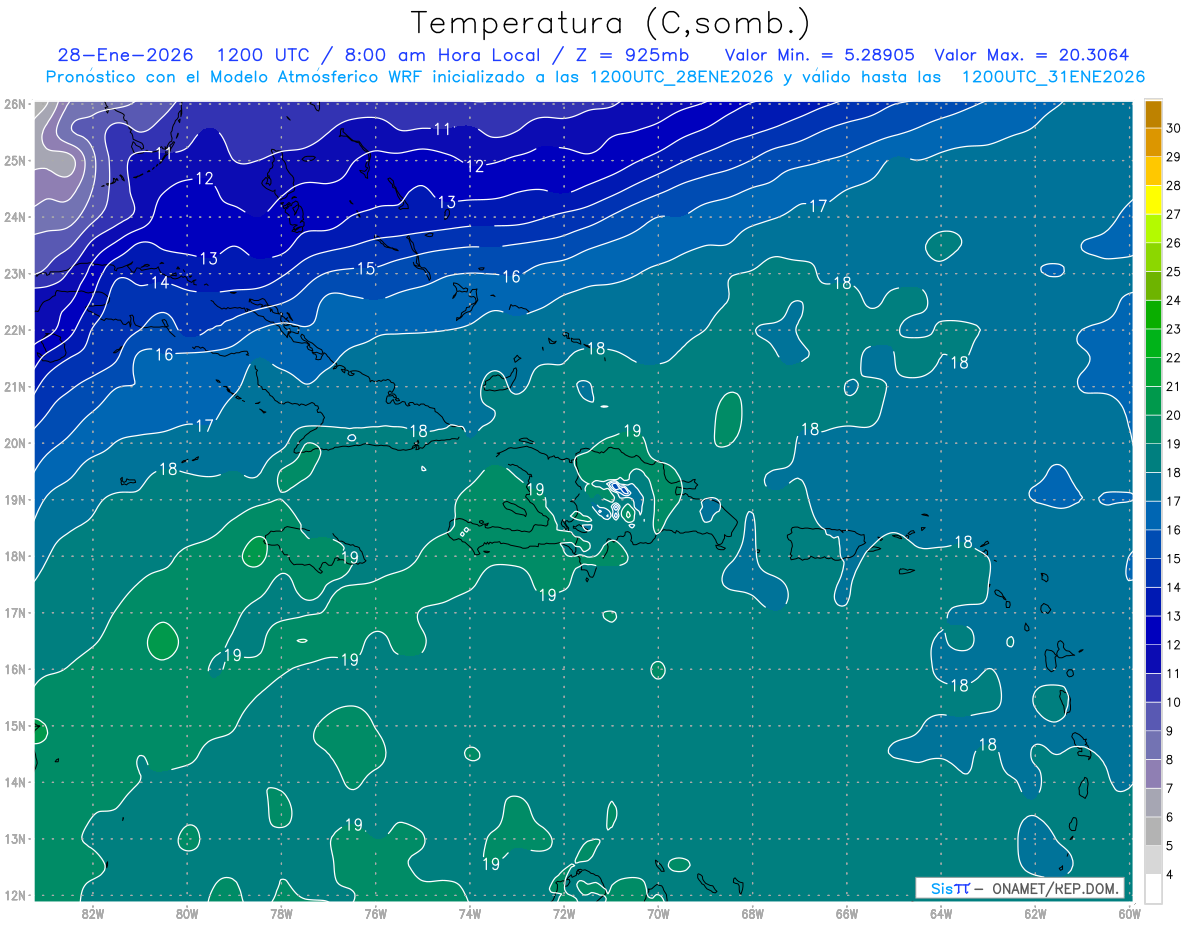1200x927 pixels.
Task: Click the valid-until stamp 1200UTC_31ENE2026
Action: click(x=1053, y=77)
